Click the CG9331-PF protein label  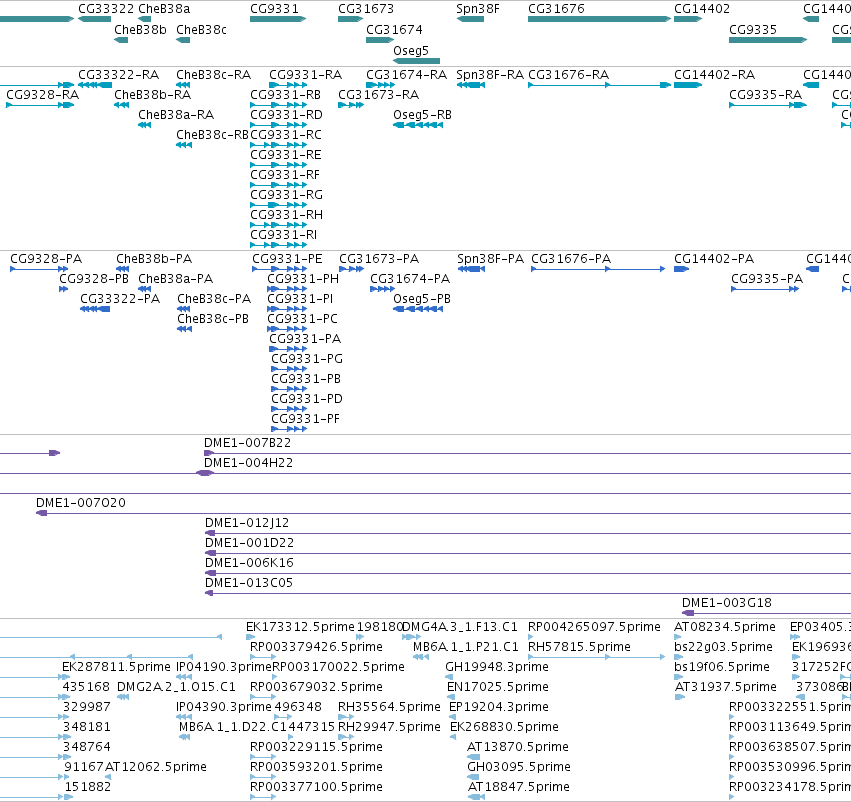[x=305, y=419]
